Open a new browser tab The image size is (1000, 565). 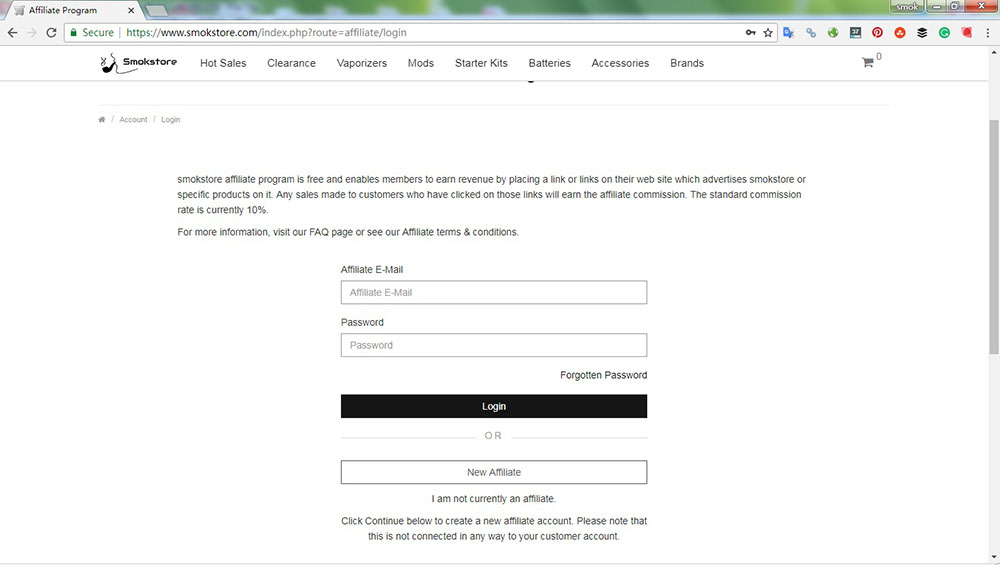(x=157, y=10)
